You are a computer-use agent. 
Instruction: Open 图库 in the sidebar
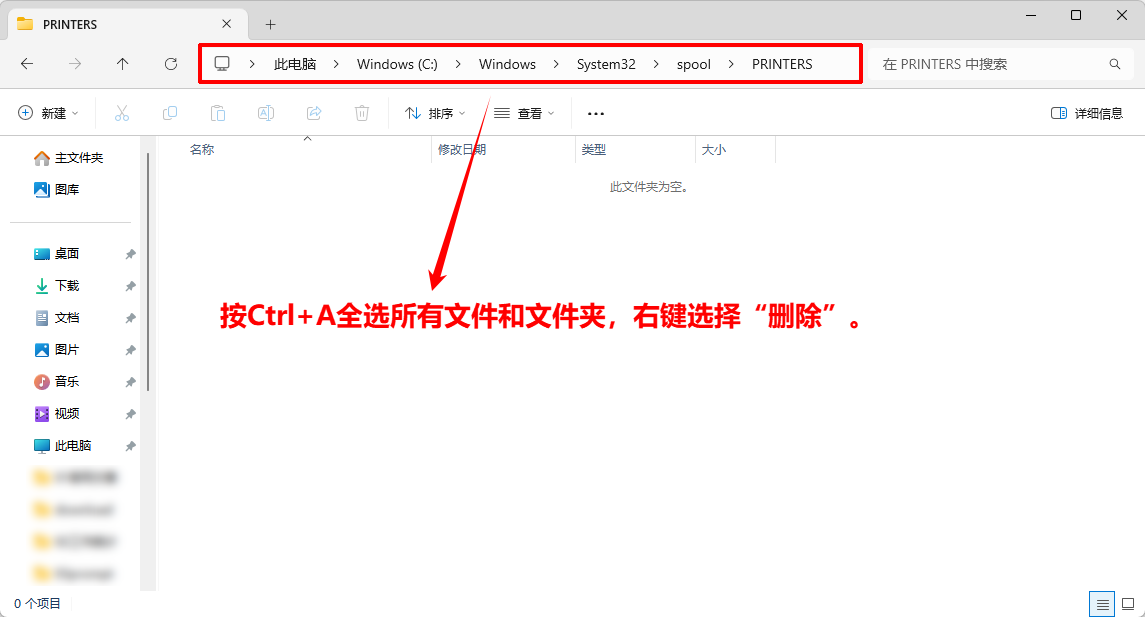point(57,189)
